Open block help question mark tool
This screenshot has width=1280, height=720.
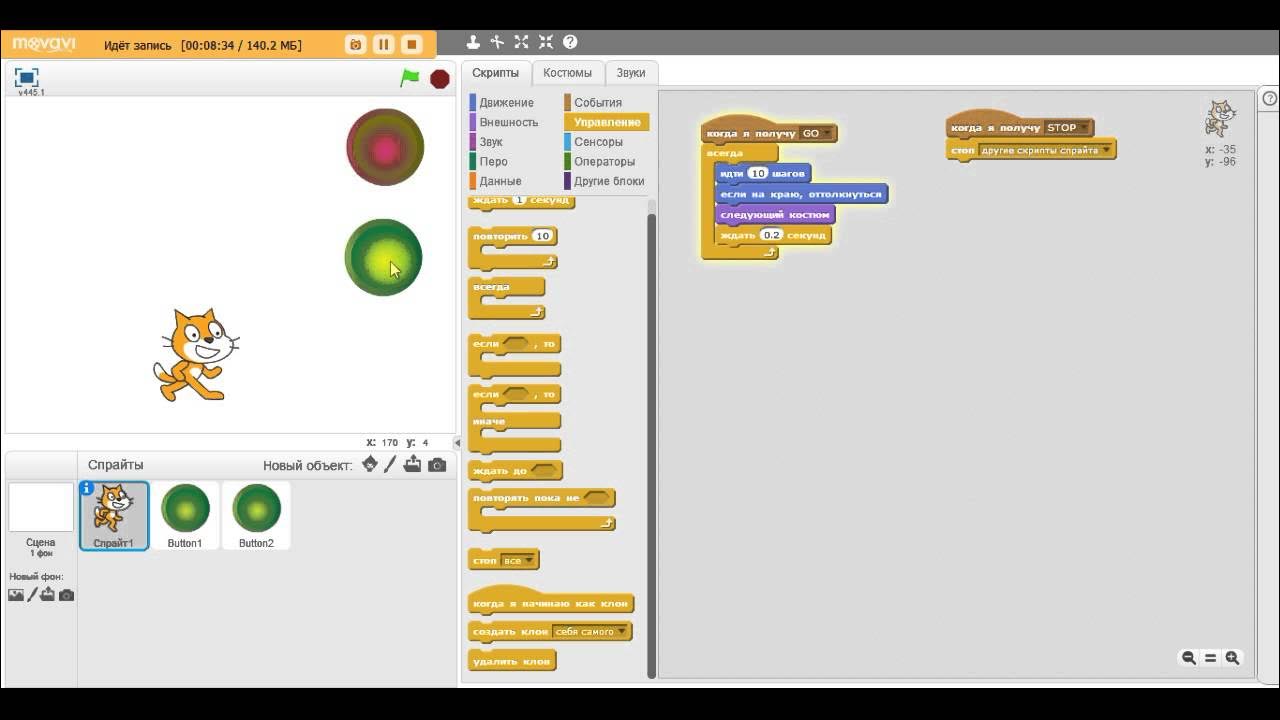point(570,42)
